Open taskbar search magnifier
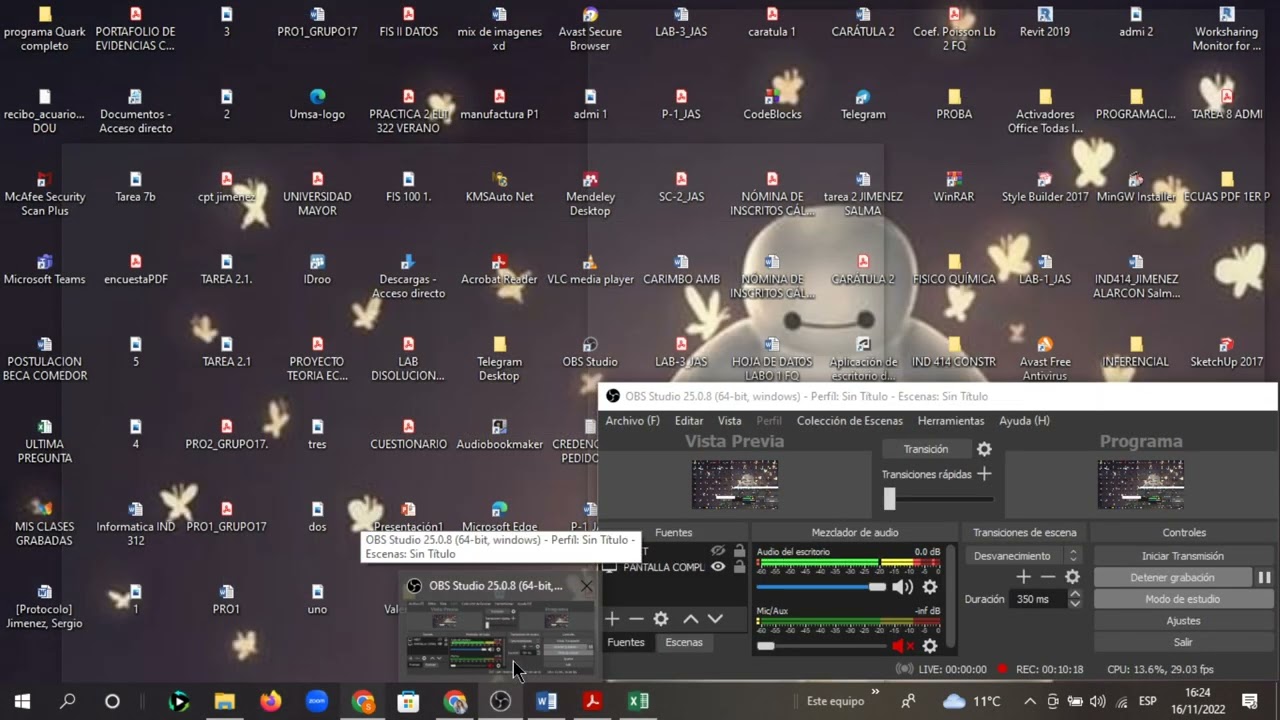The image size is (1280, 720). point(67,701)
